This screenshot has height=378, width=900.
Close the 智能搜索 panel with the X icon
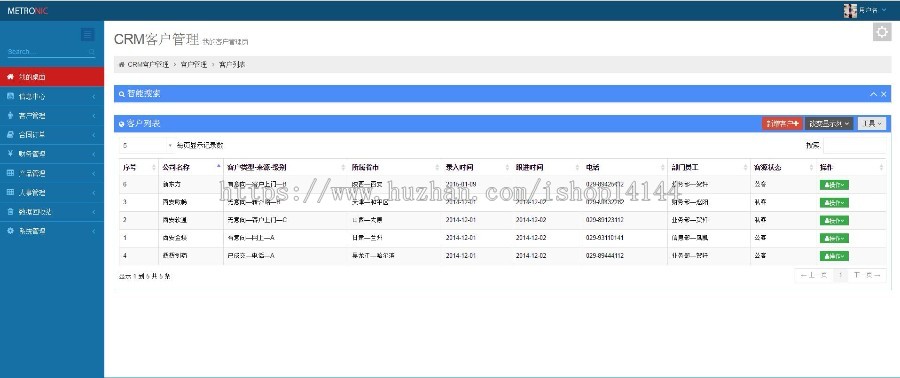(x=884, y=94)
